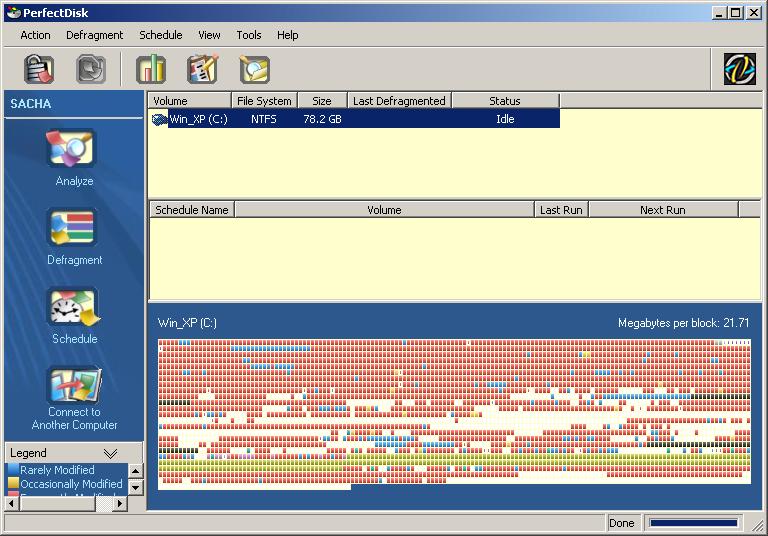Image resolution: width=768 pixels, height=536 pixels.
Task: Click the Idle status cell
Action: point(505,119)
